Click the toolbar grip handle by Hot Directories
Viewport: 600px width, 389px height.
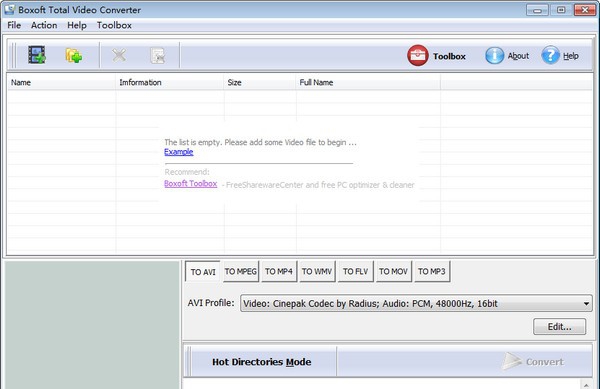(x=188, y=361)
